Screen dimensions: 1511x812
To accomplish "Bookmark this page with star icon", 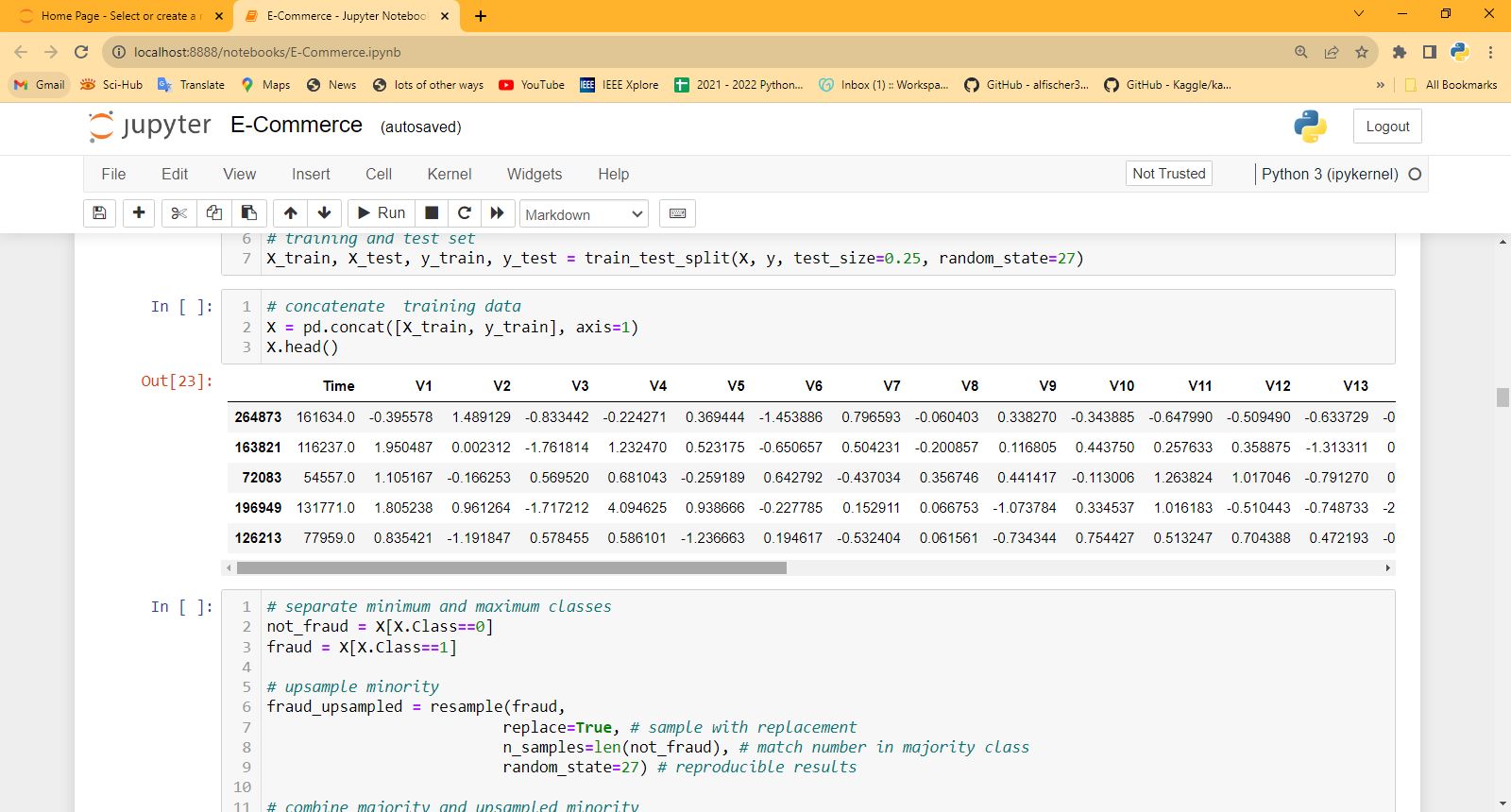I will [1362, 52].
